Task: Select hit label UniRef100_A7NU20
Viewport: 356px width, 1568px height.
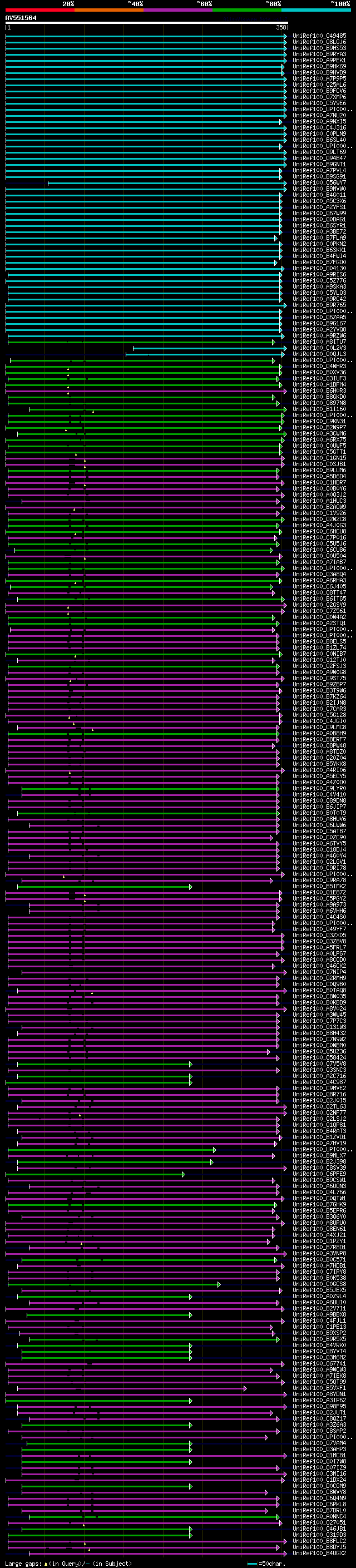Action: (319, 115)
